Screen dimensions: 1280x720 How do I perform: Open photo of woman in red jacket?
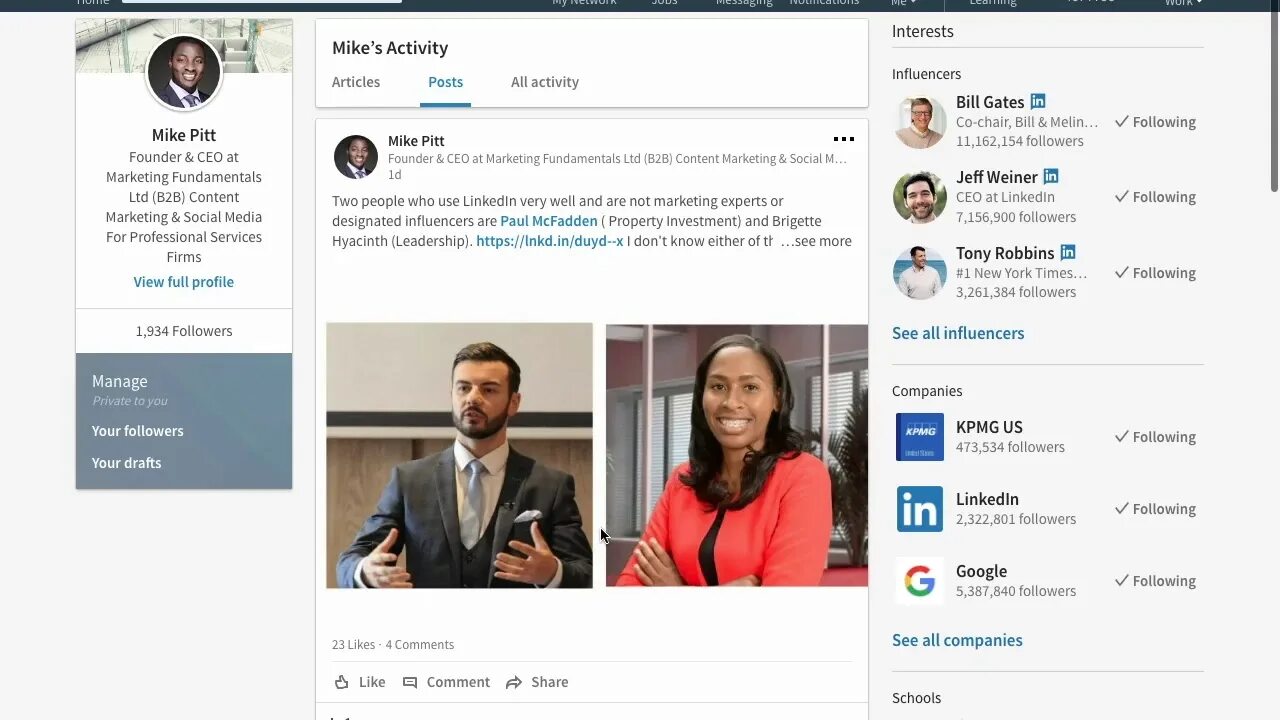737,455
